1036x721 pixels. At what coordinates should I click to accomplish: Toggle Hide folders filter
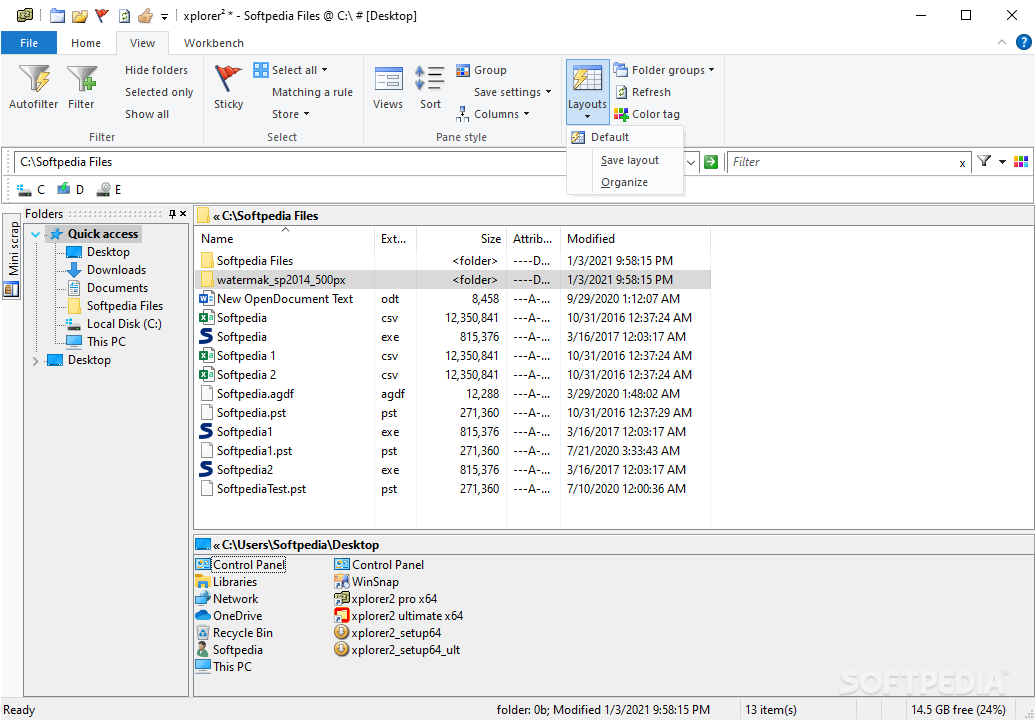click(x=157, y=70)
